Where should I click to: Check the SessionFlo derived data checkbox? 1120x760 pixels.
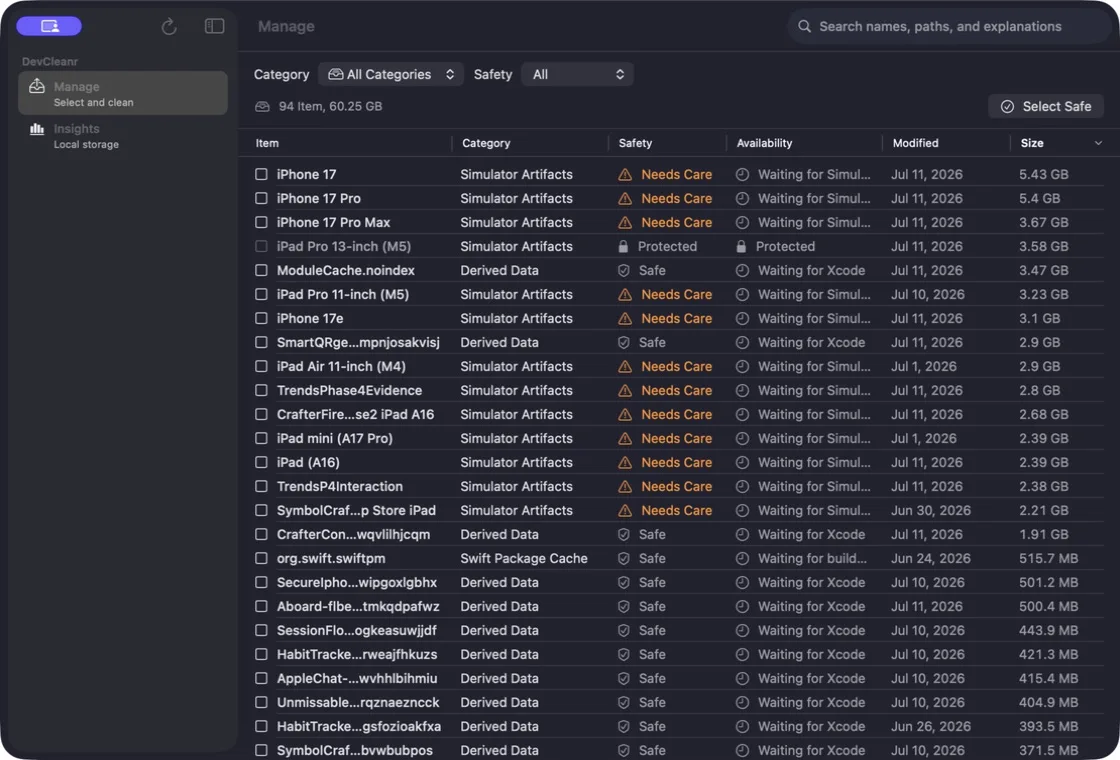261,631
